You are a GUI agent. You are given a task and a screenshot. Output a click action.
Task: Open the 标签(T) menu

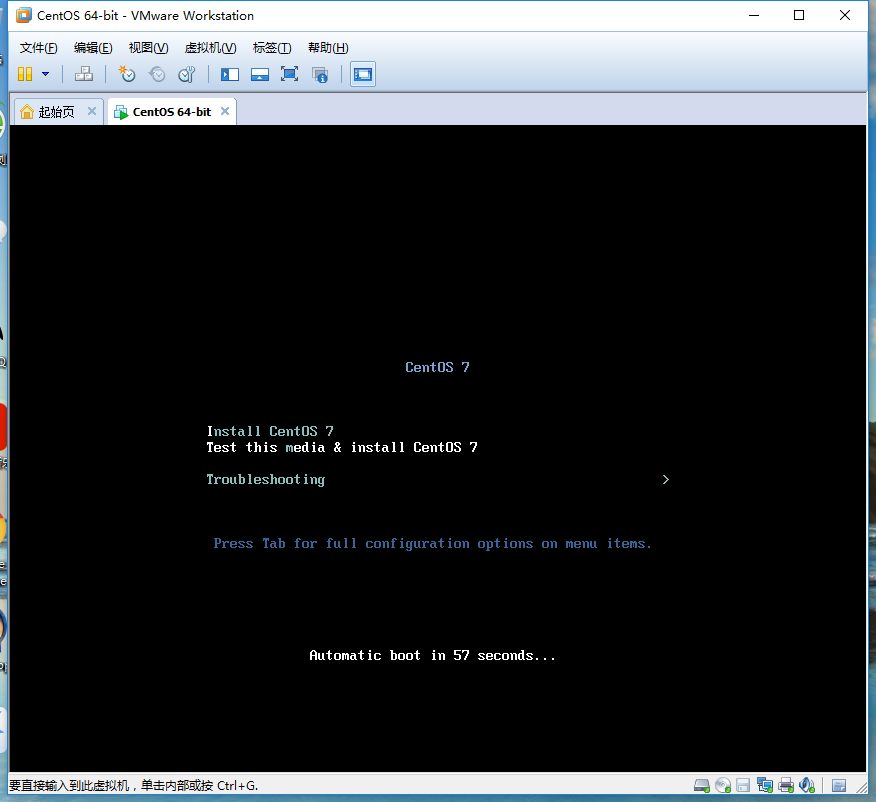click(272, 48)
